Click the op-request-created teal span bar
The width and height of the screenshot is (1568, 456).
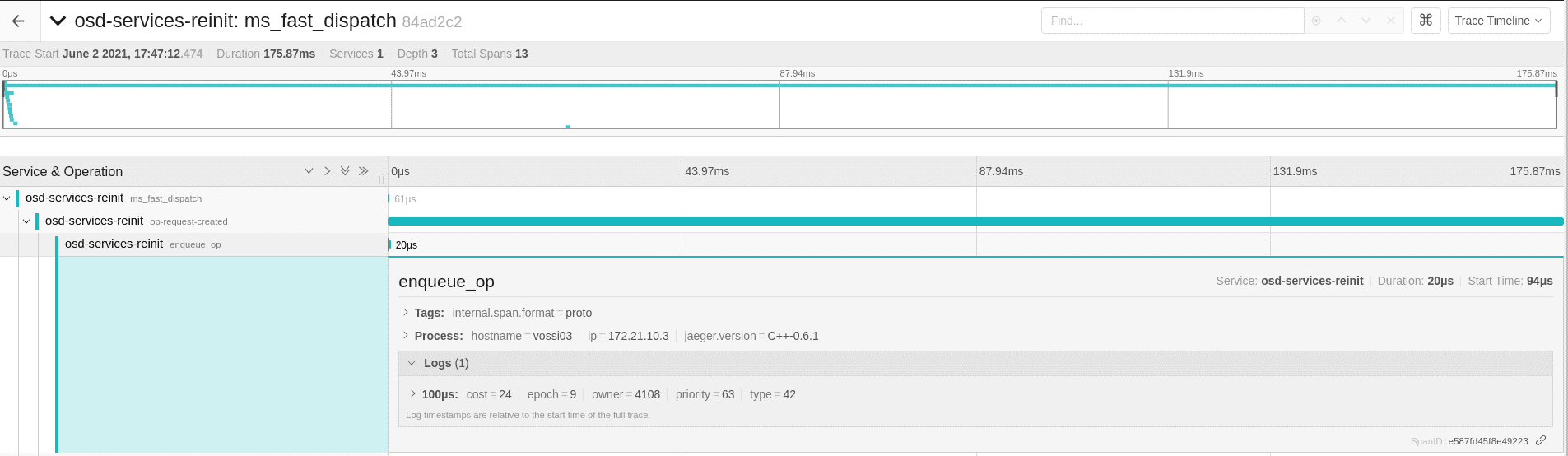pyautogui.click(x=975, y=221)
